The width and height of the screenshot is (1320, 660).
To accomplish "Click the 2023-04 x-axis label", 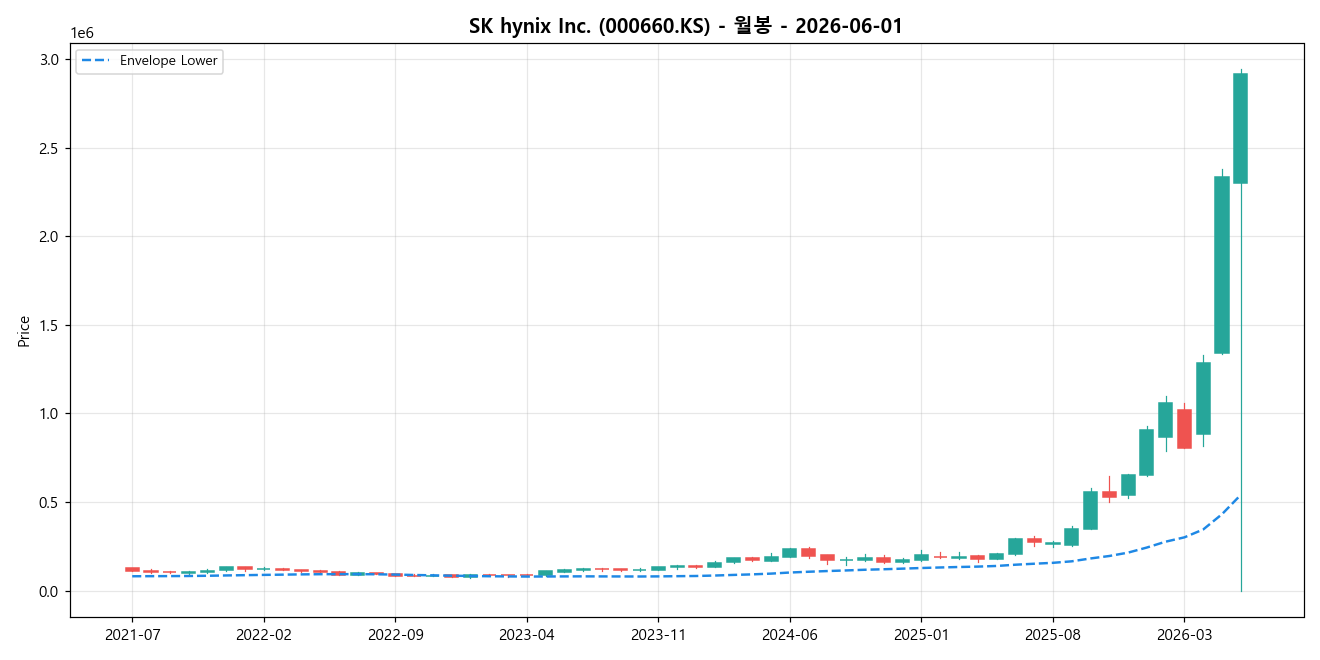I will click(527, 634).
